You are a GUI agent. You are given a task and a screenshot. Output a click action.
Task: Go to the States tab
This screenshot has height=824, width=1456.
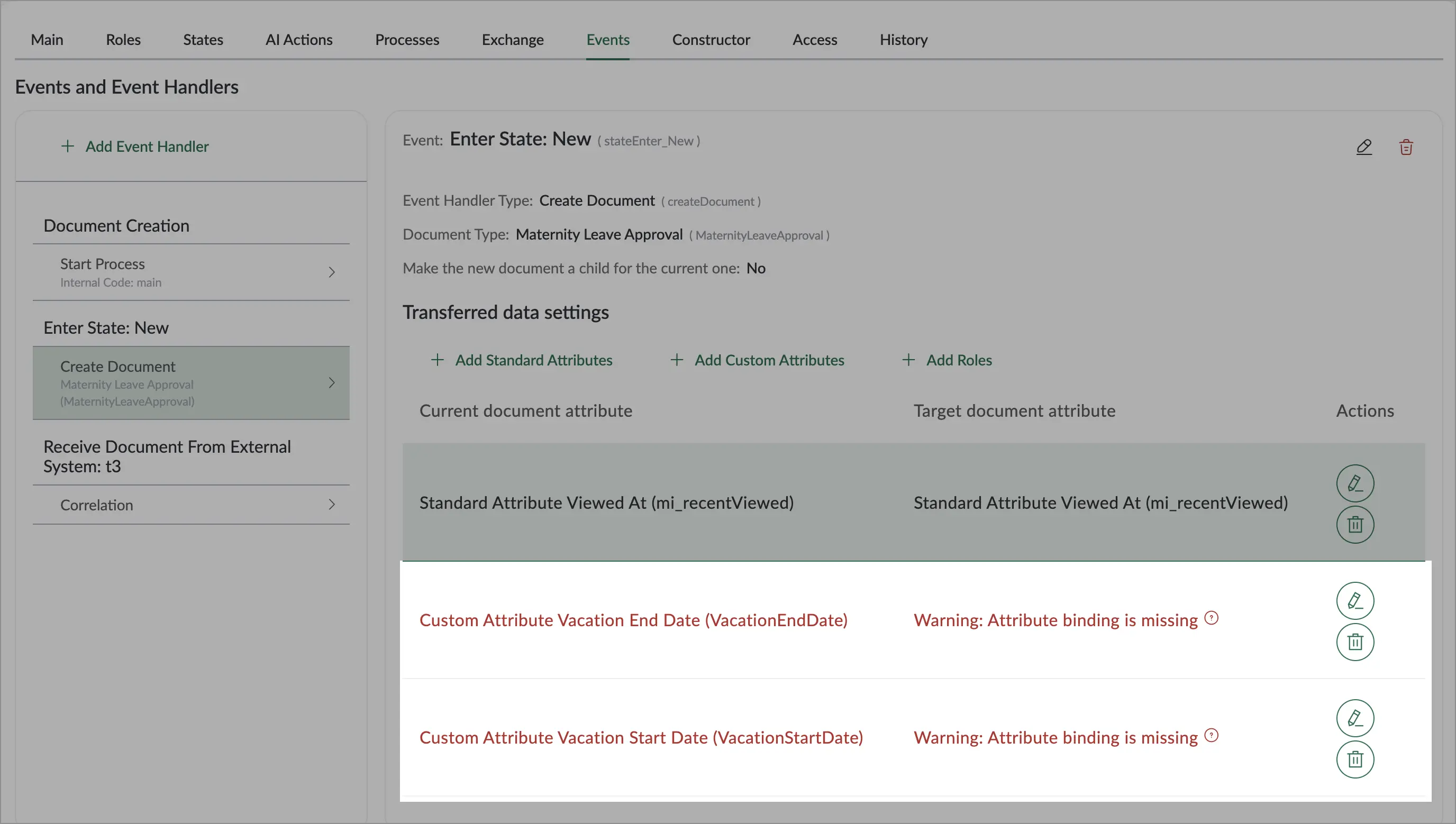(x=203, y=40)
